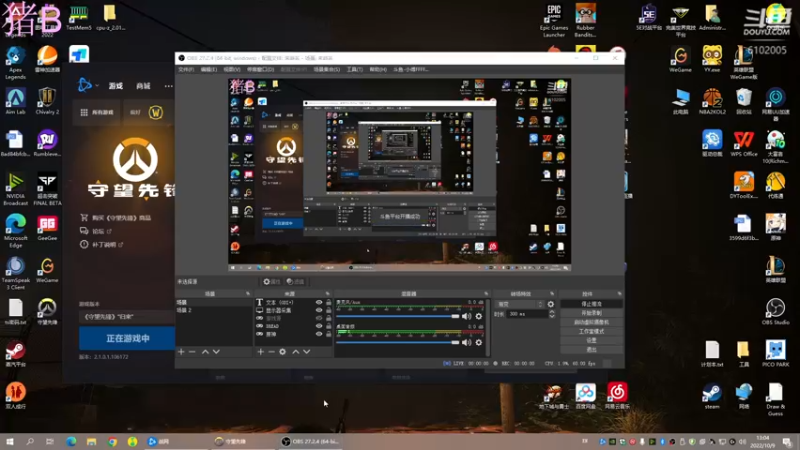Open the Help menu in OBS
The width and height of the screenshot is (800, 450).
click(x=378, y=69)
